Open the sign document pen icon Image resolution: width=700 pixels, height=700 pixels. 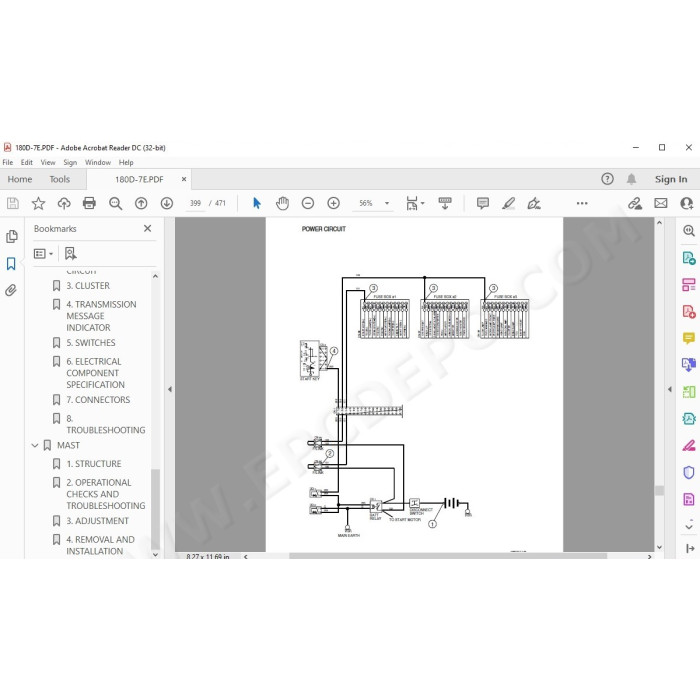(534, 204)
